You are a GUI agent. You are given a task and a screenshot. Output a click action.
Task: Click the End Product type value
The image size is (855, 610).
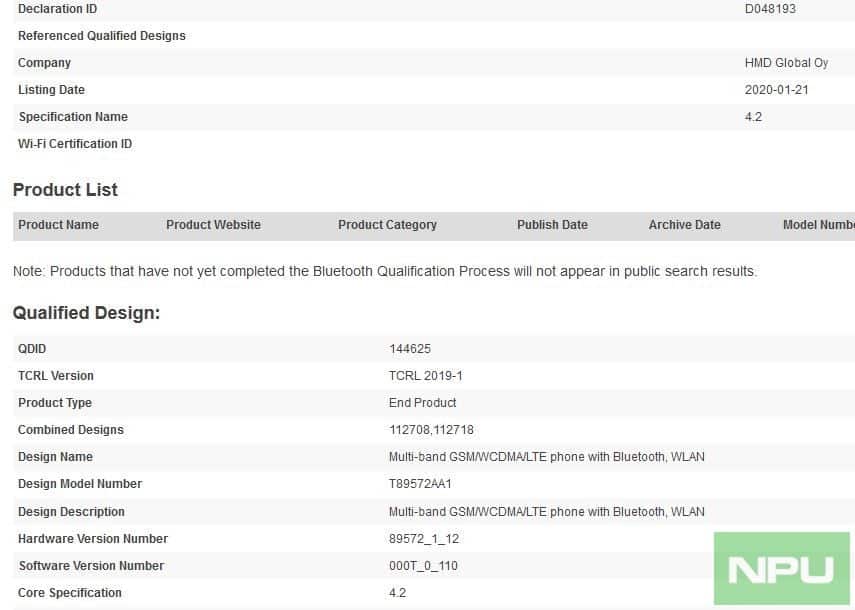(422, 403)
